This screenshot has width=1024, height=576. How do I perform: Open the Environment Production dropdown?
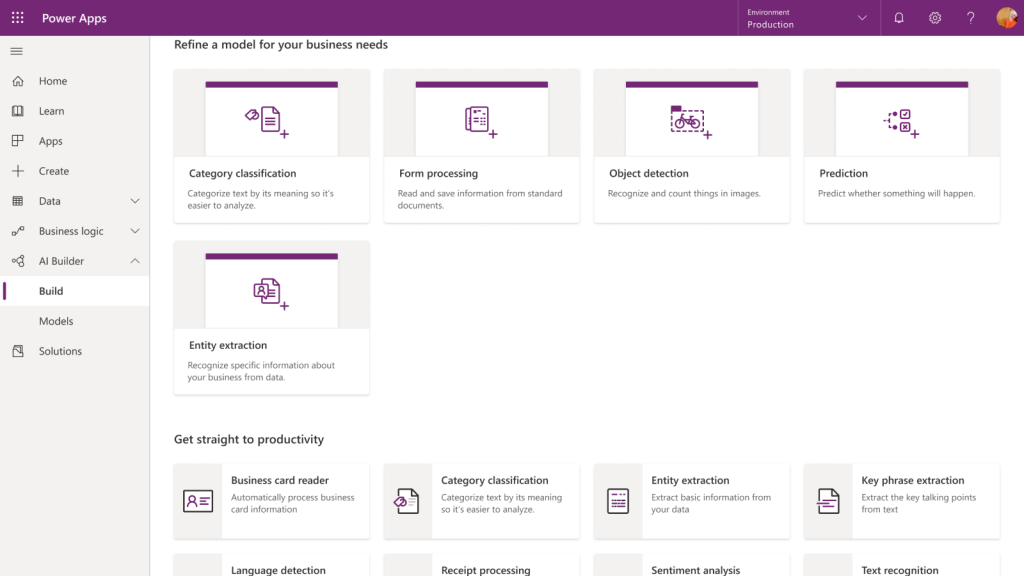(808, 17)
